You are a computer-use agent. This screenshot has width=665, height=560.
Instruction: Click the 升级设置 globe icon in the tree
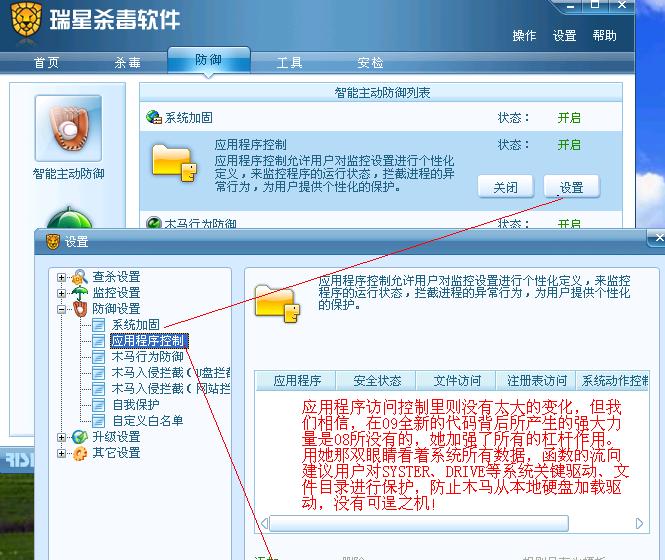point(80,437)
